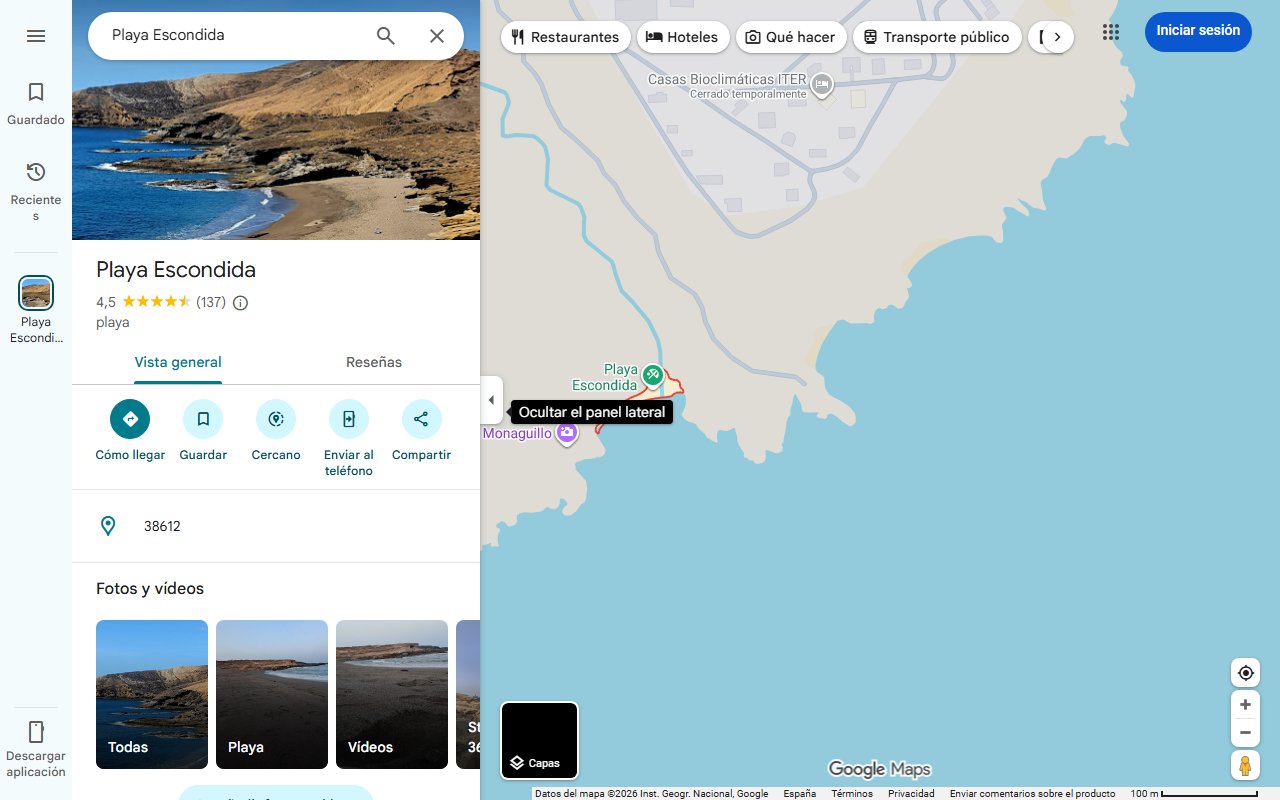
Task: Open Enviar al teléfono icon
Action: point(348,419)
